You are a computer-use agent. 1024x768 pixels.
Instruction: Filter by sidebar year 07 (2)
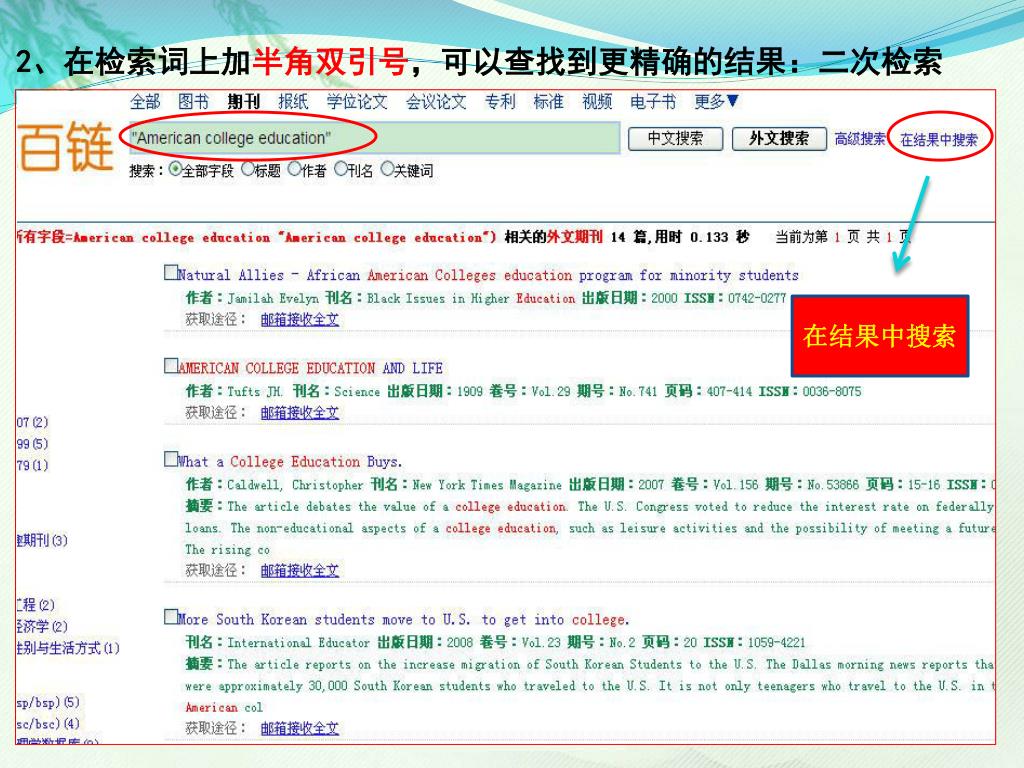(x=33, y=422)
